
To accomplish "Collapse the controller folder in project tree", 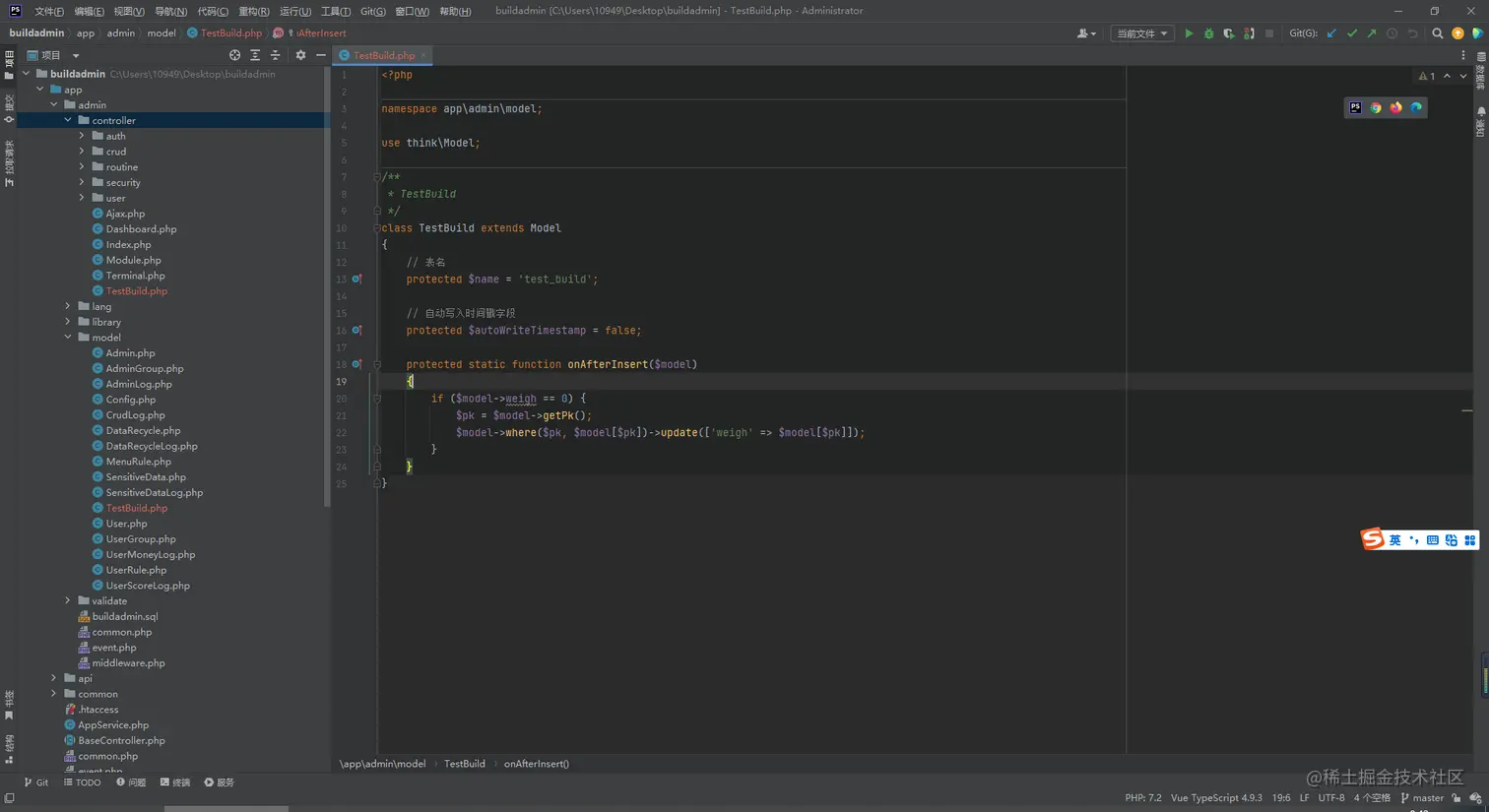I will point(68,120).
